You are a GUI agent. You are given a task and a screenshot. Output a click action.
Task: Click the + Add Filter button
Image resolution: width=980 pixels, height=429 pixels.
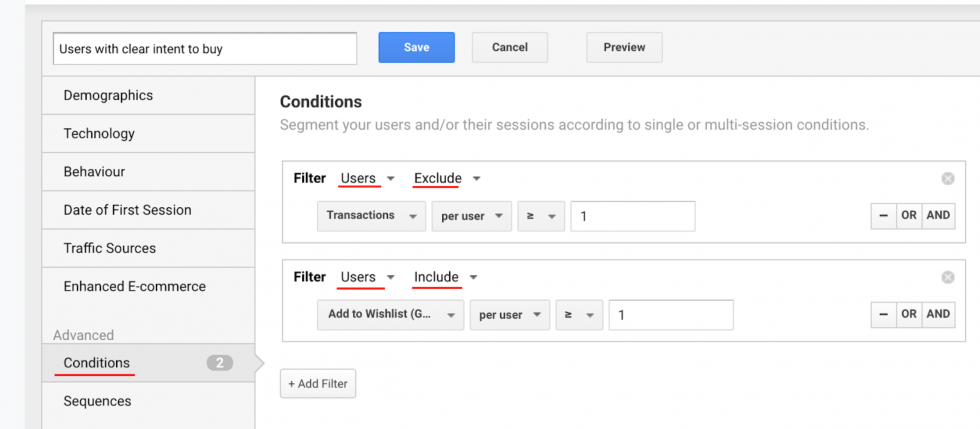318,383
